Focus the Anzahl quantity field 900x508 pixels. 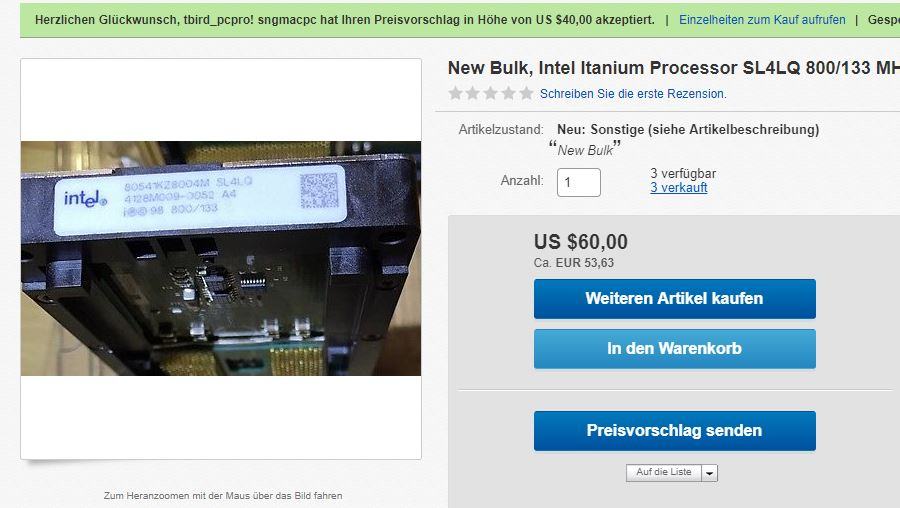tap(579, 183)
